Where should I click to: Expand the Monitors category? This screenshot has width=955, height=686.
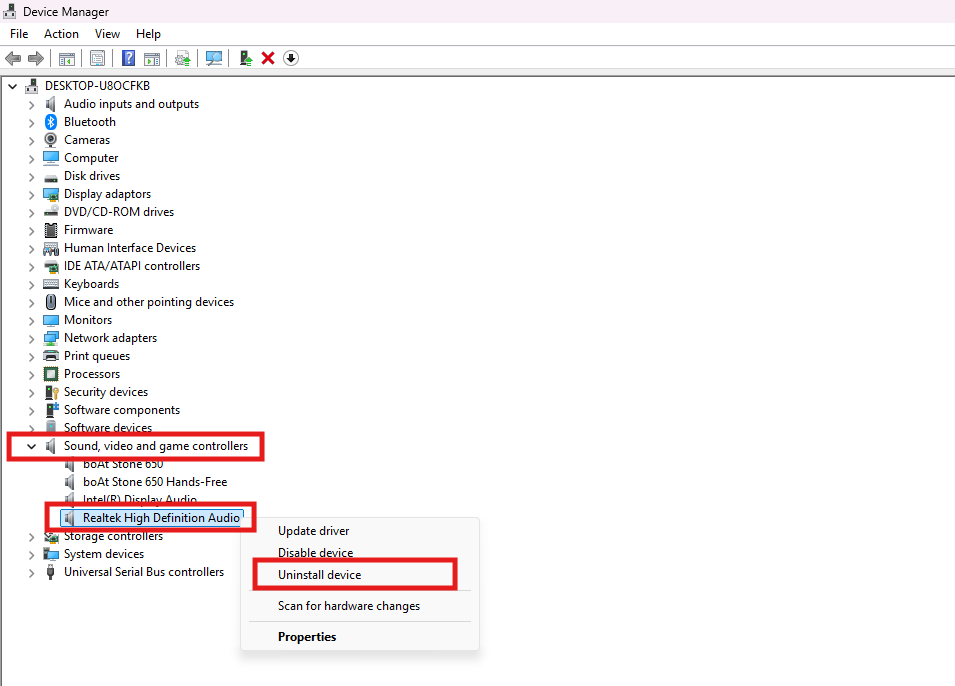click(32, 321)
